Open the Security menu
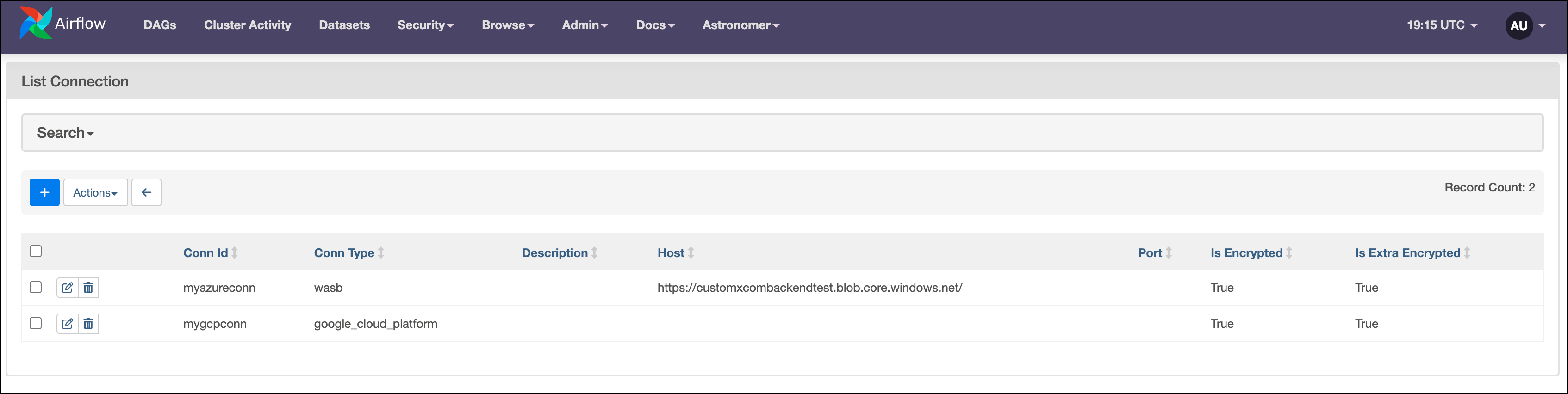1568x394 pixels. [425, 25]
